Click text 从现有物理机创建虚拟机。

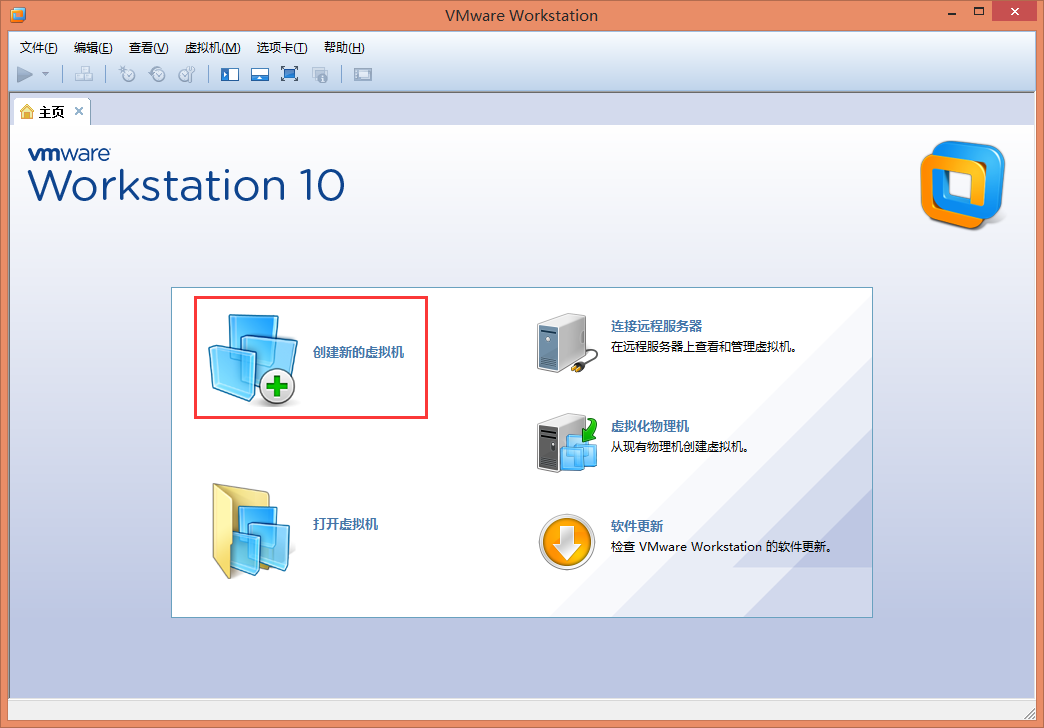tap(680, 447)
